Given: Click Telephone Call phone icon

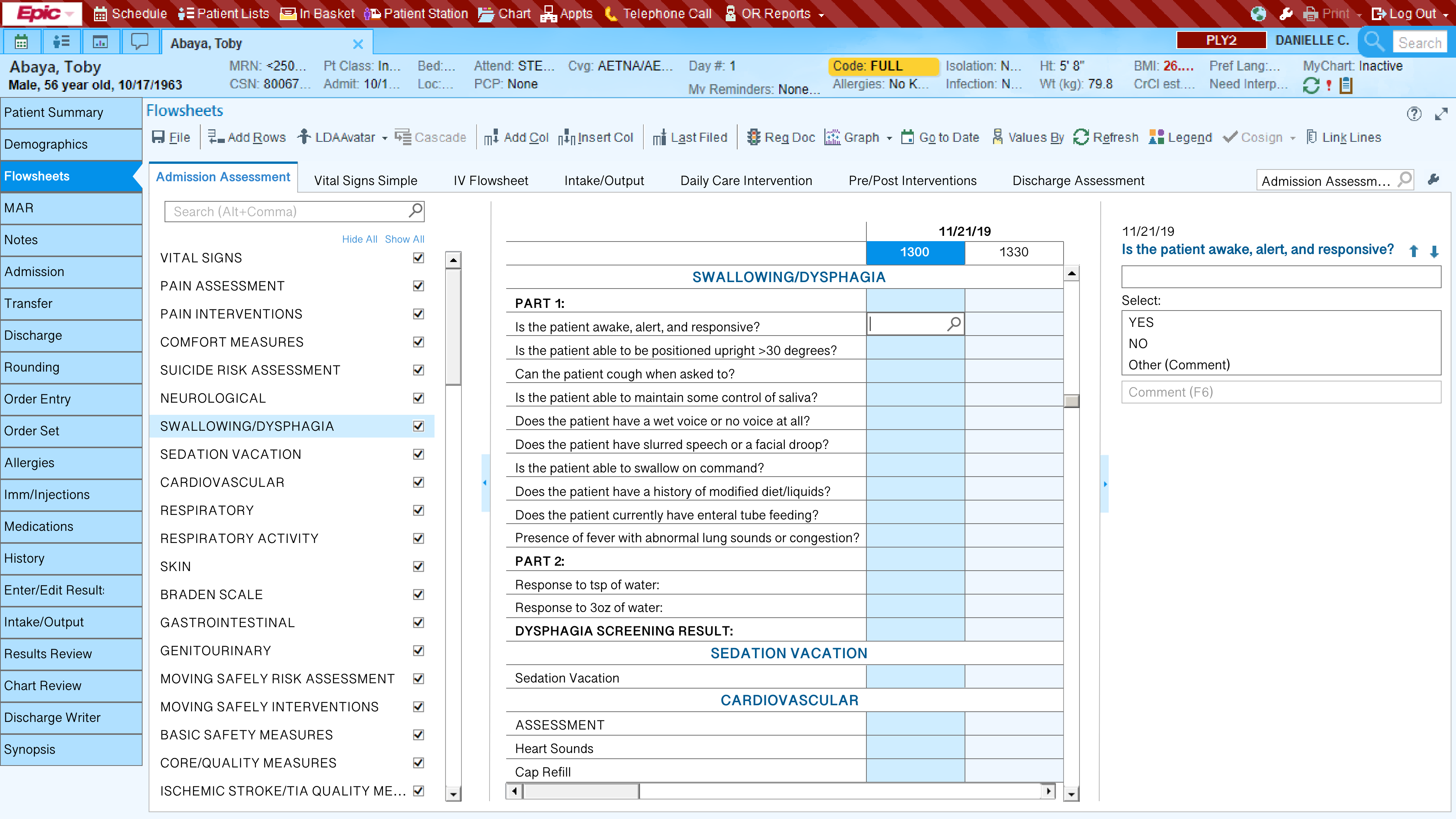Looking at the screenshot, I should point(610,14).
